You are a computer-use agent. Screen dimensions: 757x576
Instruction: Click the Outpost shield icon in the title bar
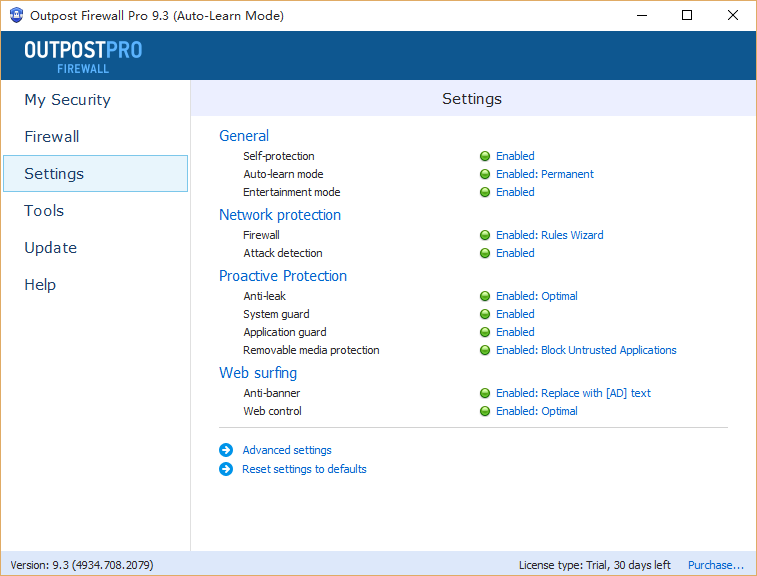(x=16, y=15)
